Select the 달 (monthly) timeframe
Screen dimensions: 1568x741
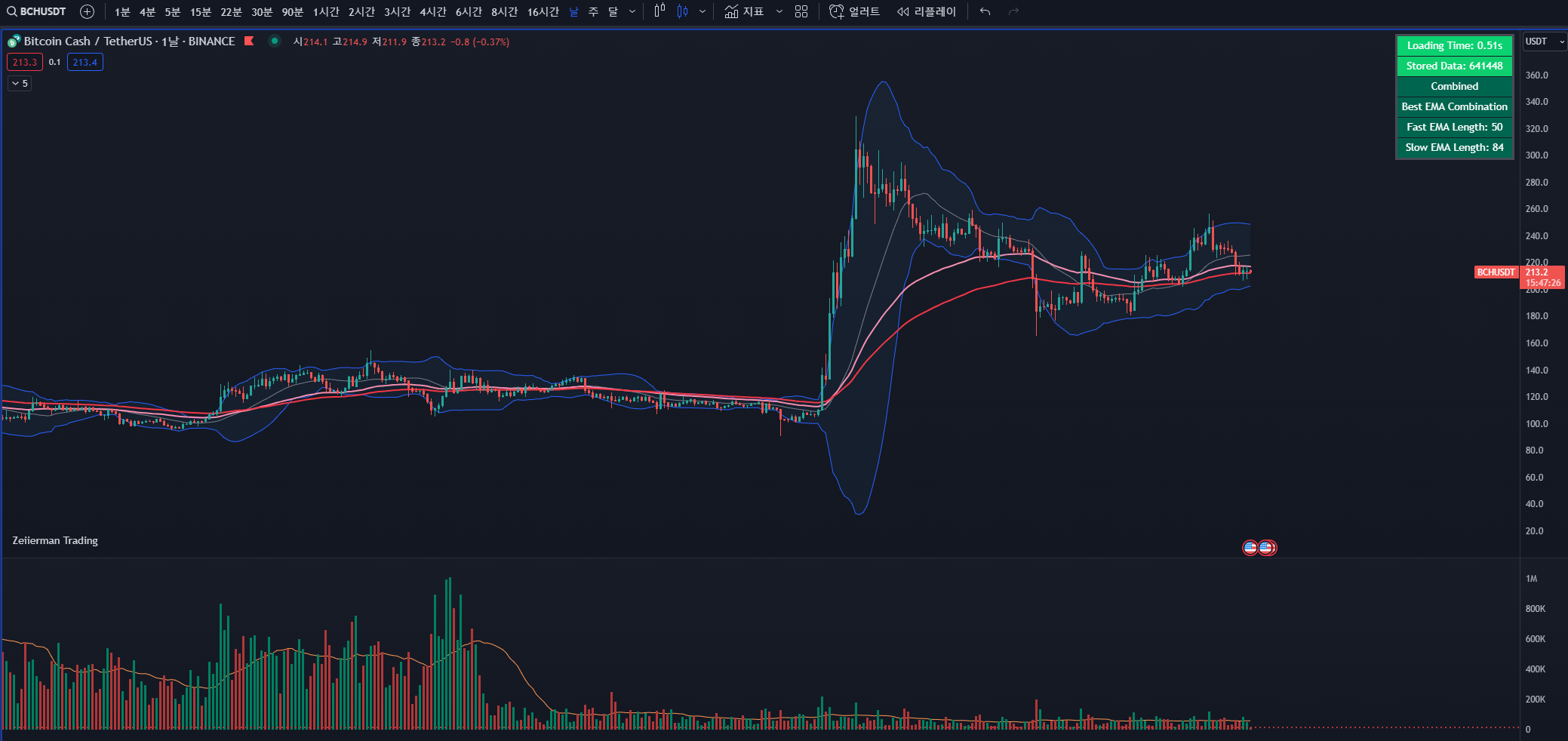click(x=613, y=11)
